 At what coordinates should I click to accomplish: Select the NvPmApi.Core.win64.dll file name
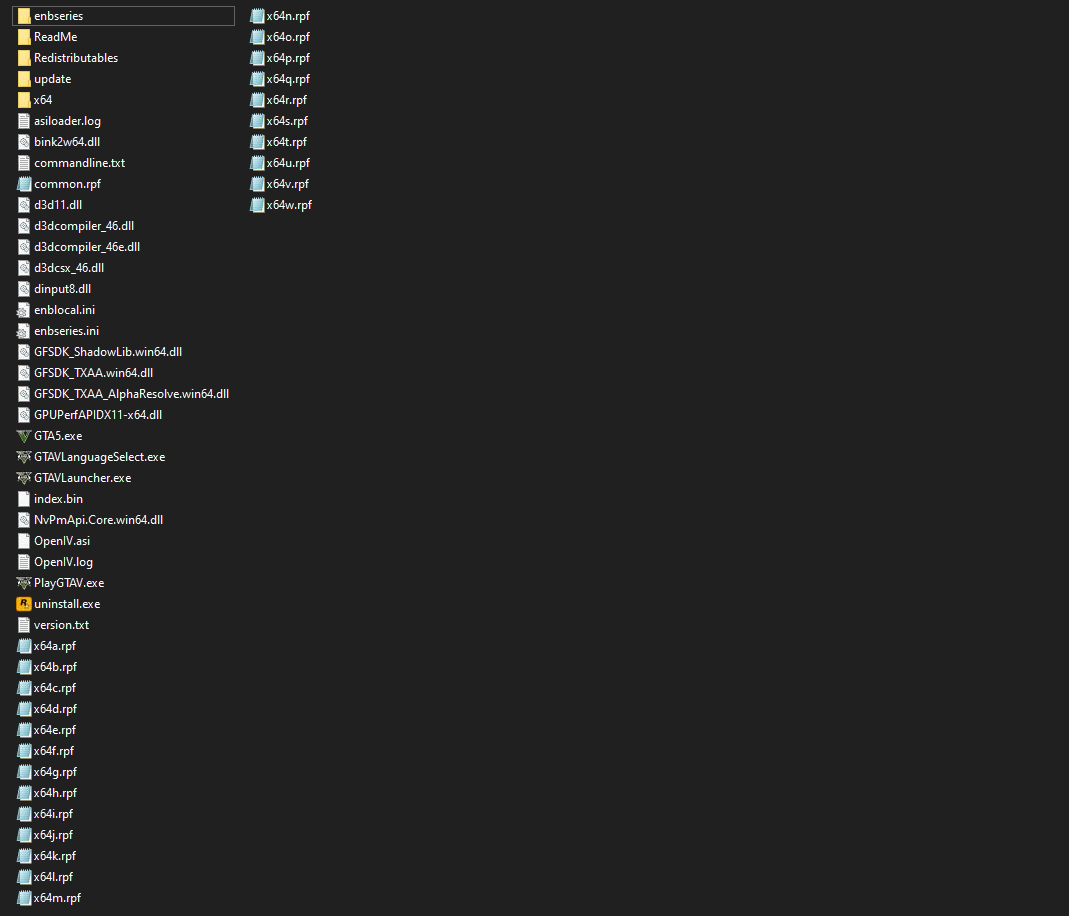(x=98, y=520)
